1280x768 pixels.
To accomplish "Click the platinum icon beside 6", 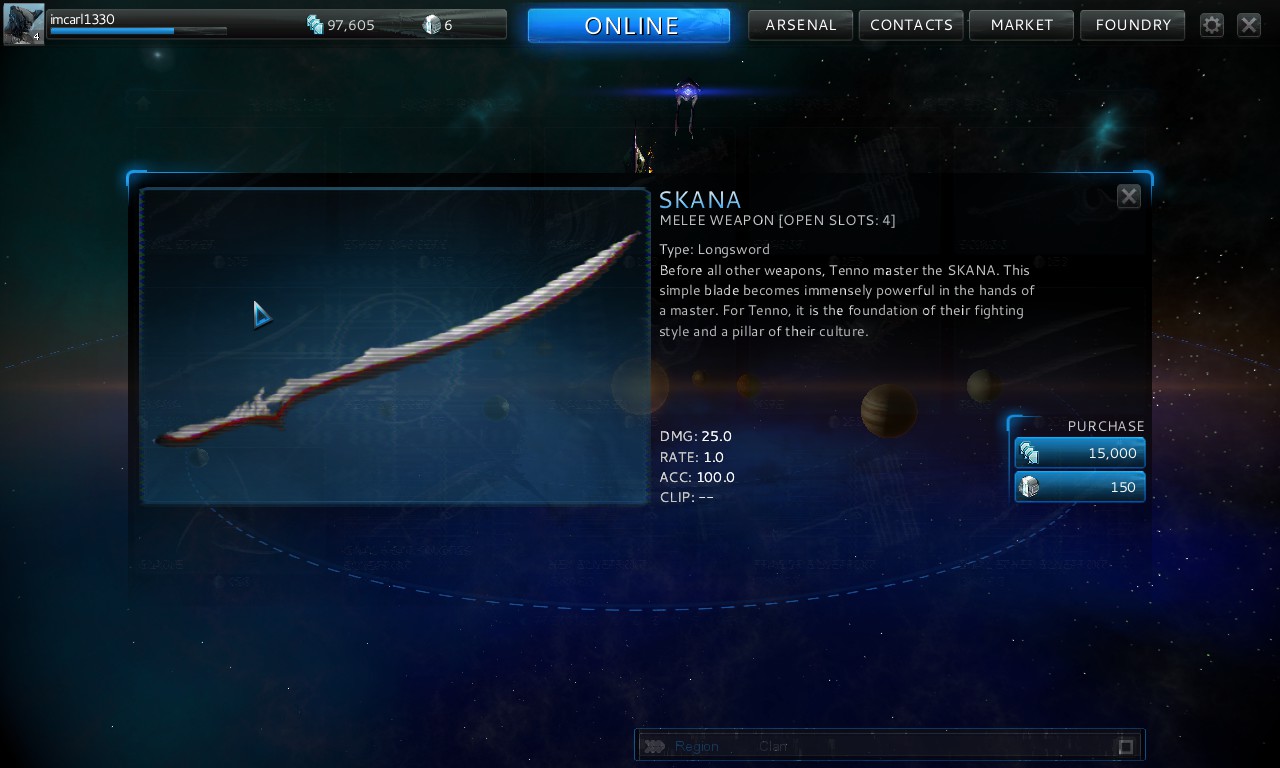I will tap(432, 25).
